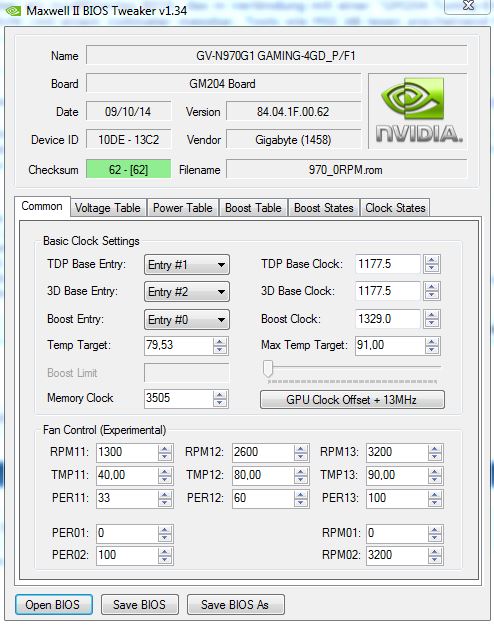Click the Temp Target stepper arrows

click(x=220, y=345)
